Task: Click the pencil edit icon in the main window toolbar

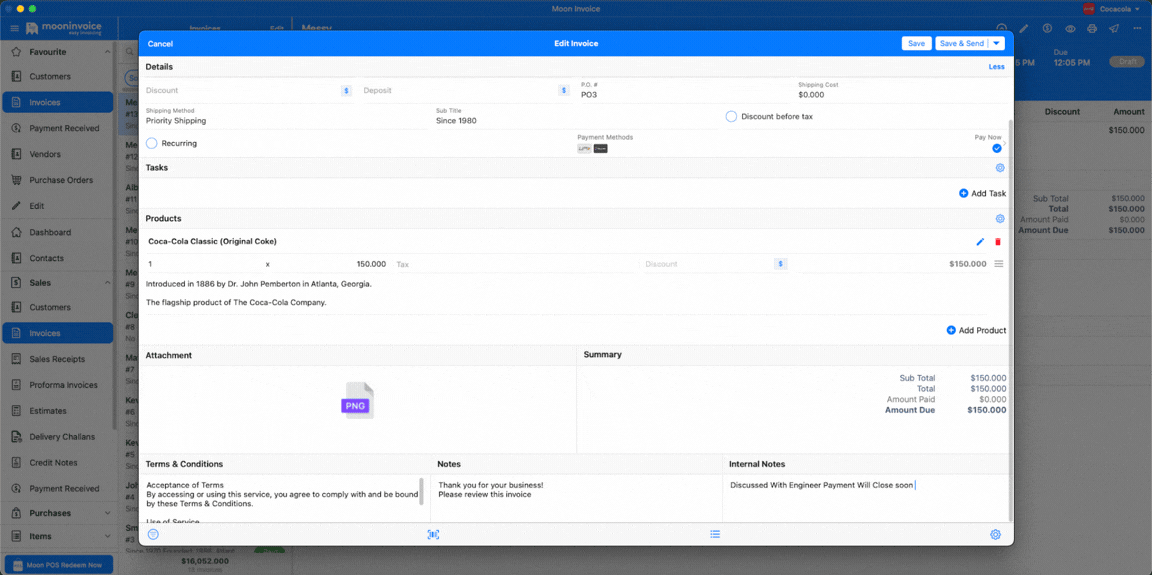Action: tap(1024, 29)
